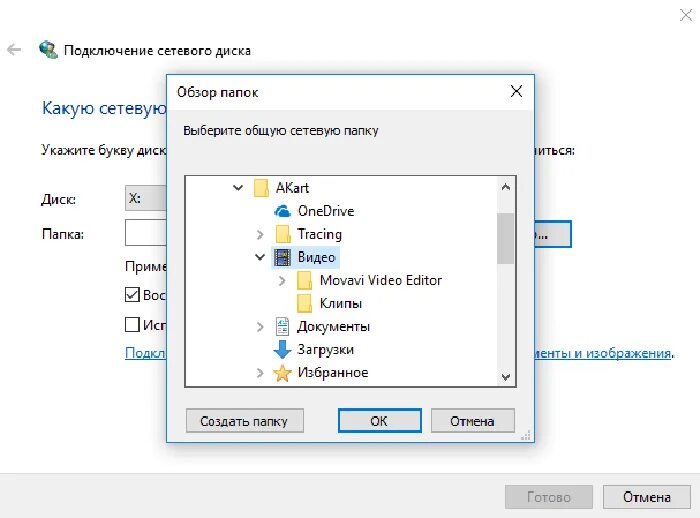The width and height of the screenshot is (700, 518).
Task: Click the Избранное star icon
Action: coord(282,373)
